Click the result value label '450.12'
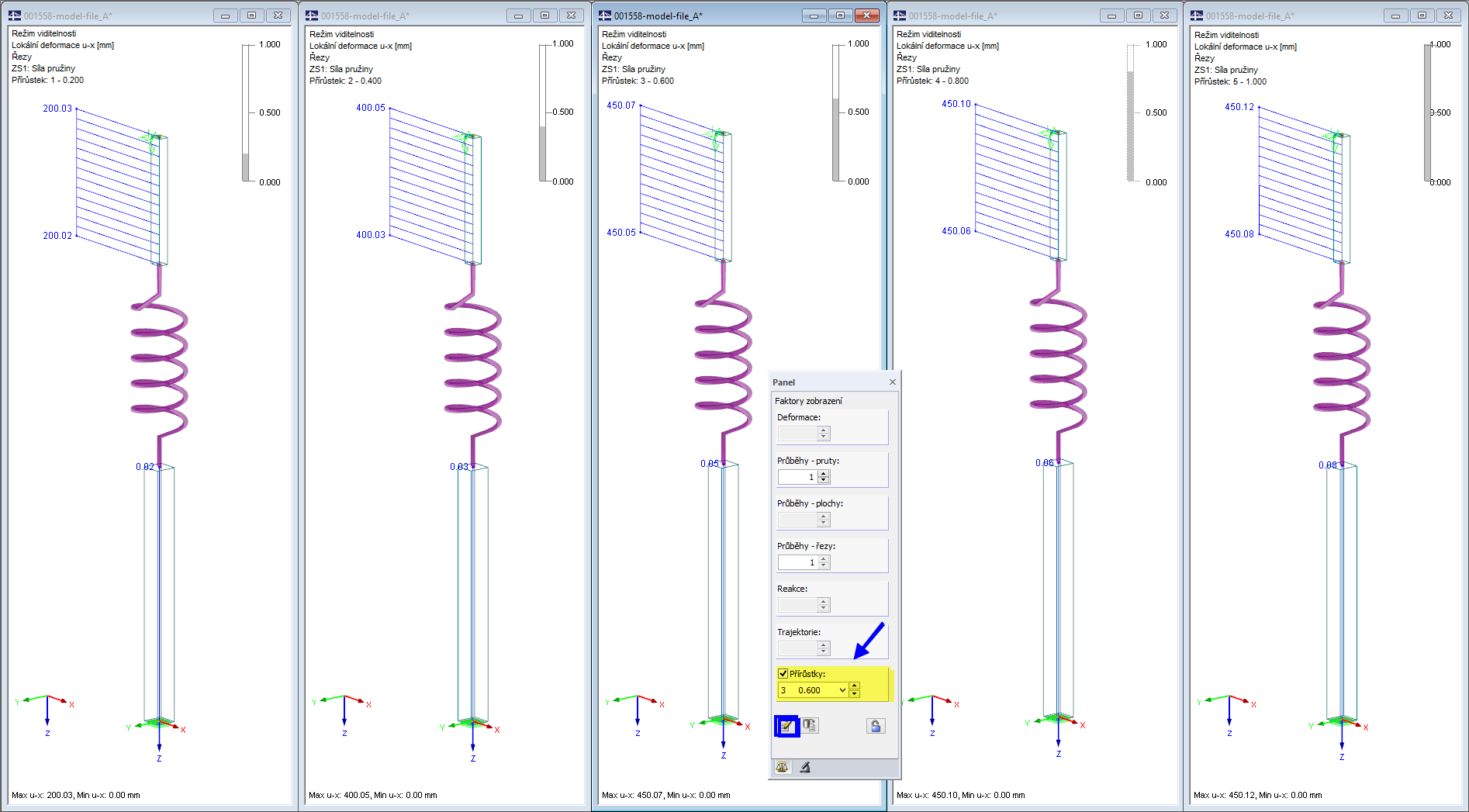 [x=1239, y=107]
